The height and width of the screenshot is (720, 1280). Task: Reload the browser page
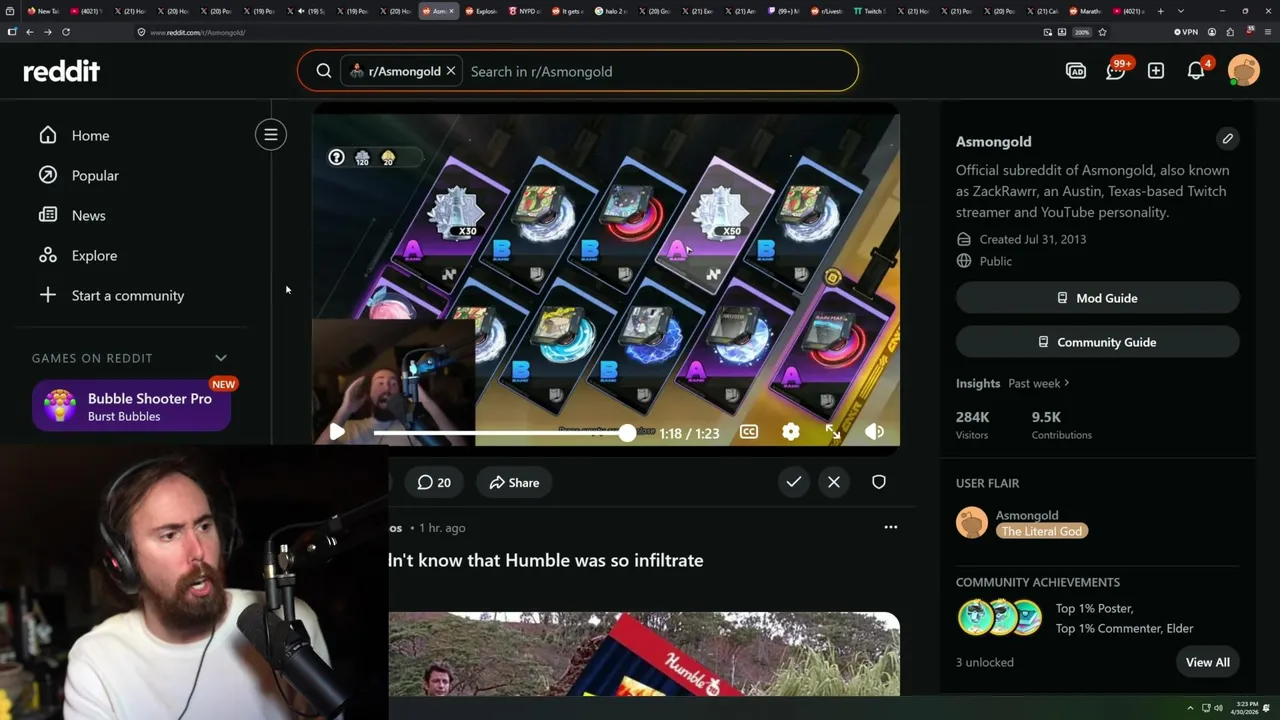tap(66, 32)
